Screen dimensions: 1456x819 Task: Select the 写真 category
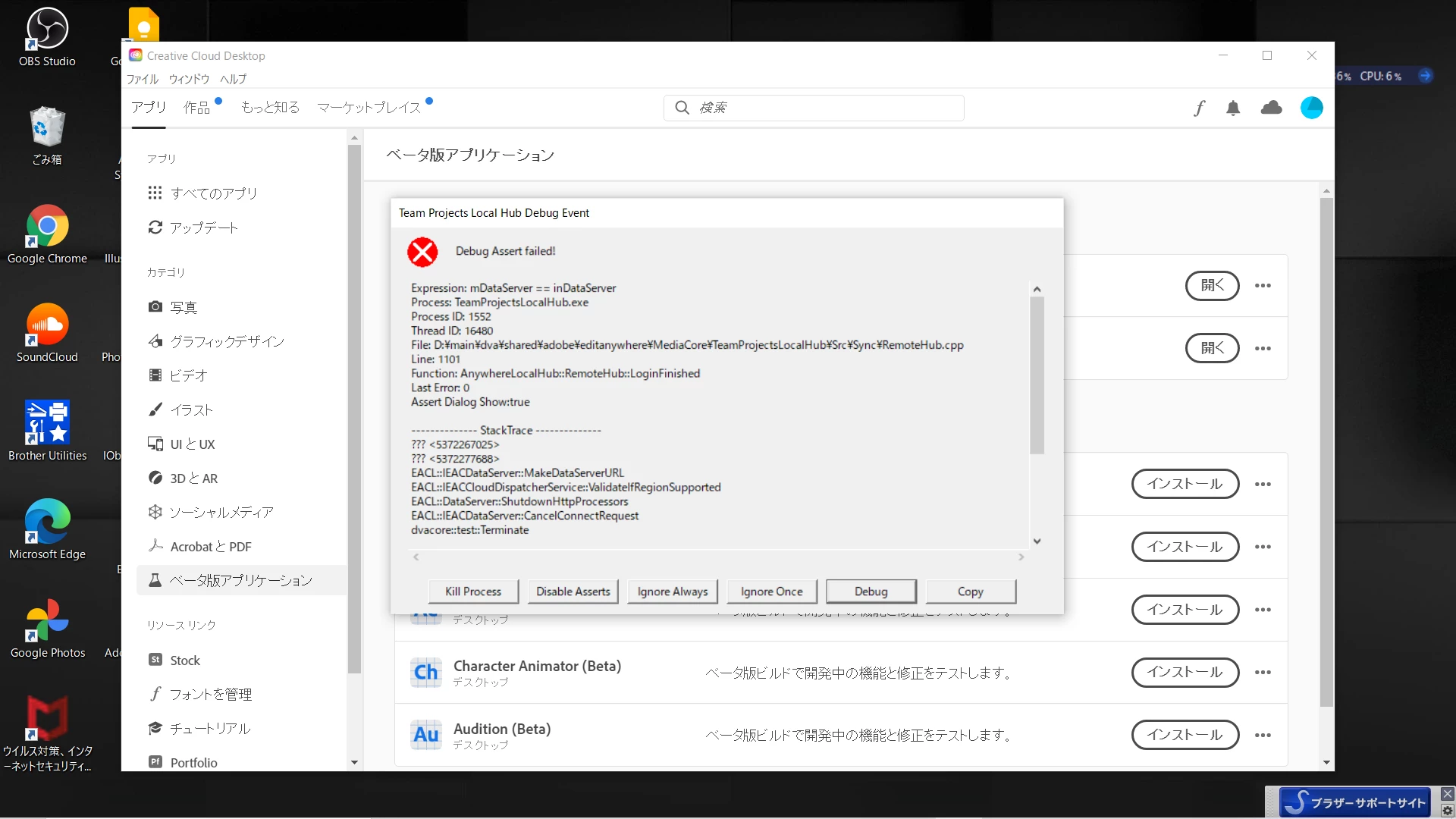click(x=173, y=307)
